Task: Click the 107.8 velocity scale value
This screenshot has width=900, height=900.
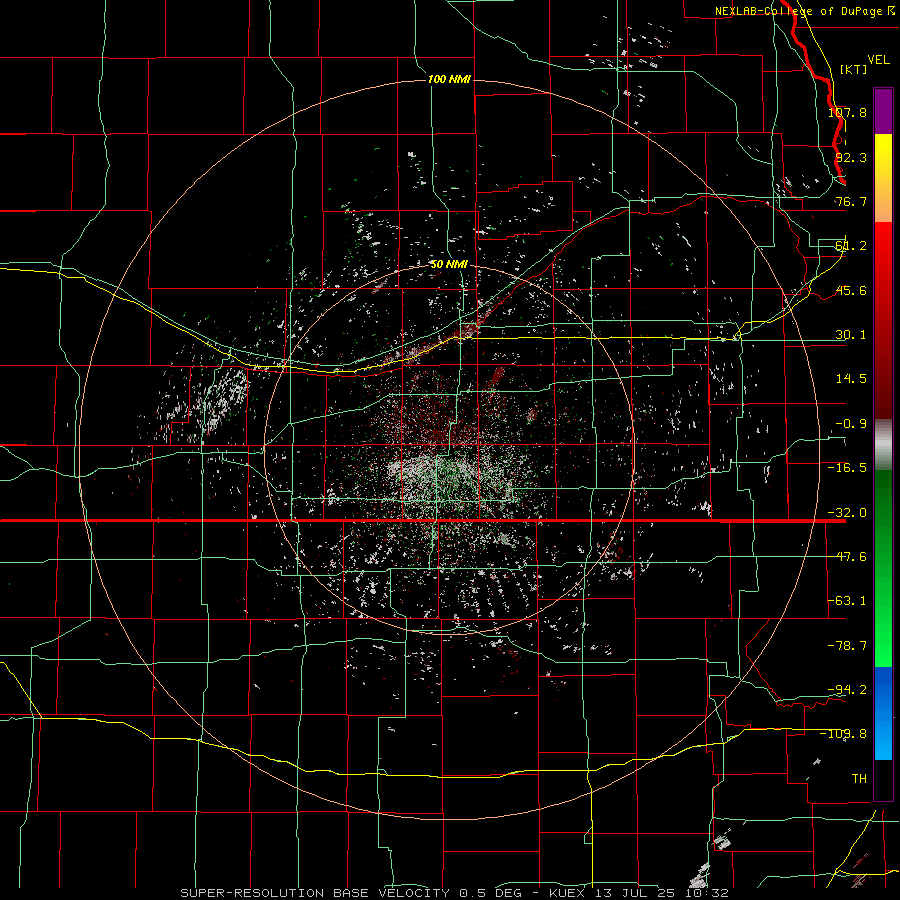Action: point(847,112)
